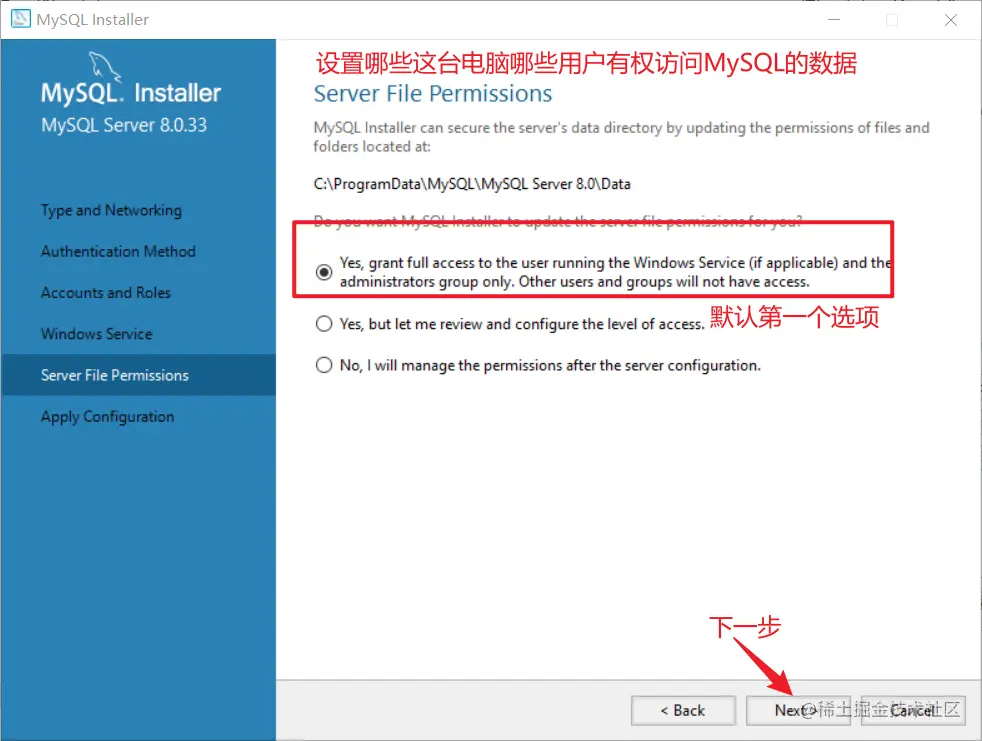Click the Back button
This screenshot has height=741, width=982.
pyautogui.click(x=683, y=710)
